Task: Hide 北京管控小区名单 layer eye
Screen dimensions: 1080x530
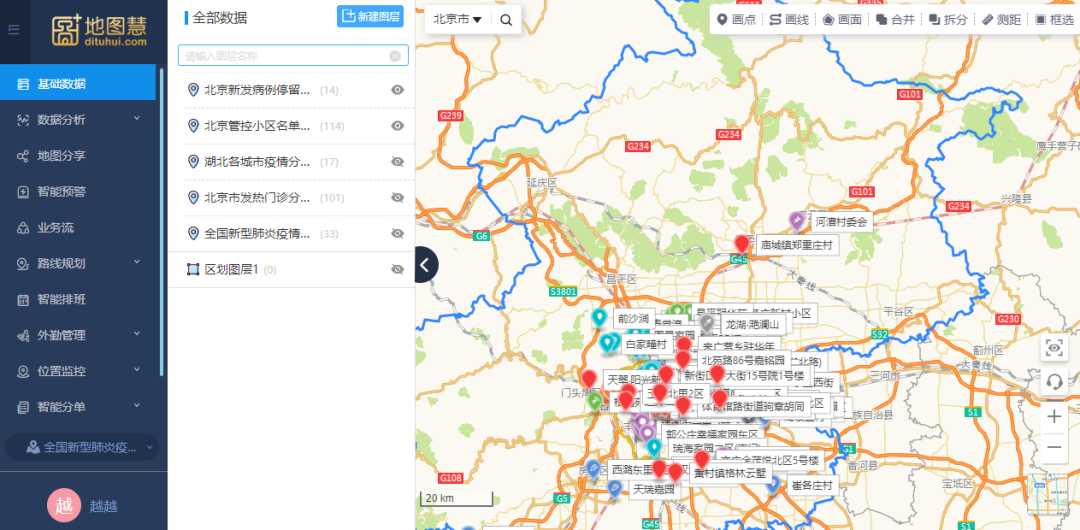Action: coord(397,126)
